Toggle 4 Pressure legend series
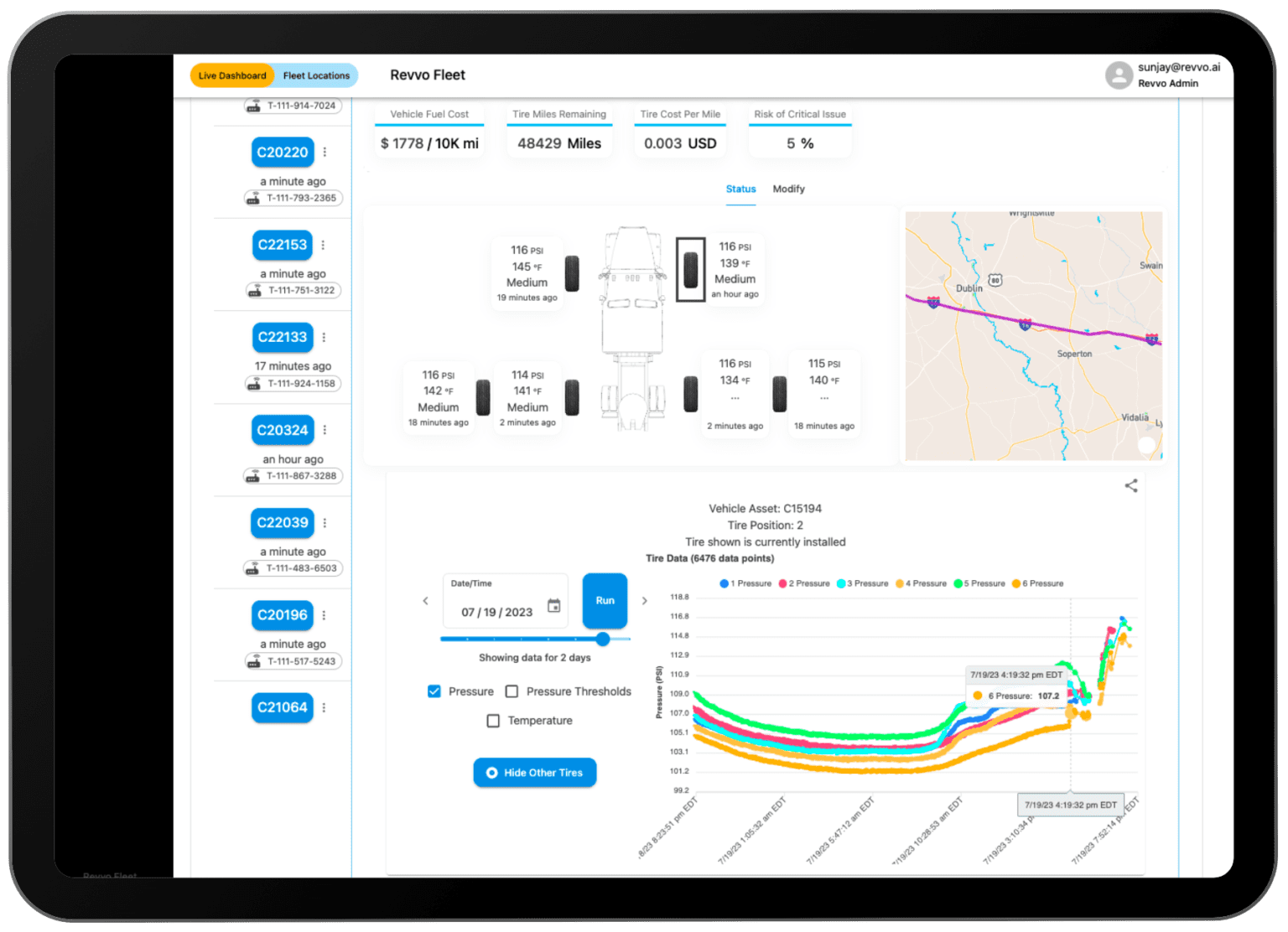This screenshot has width=1288, height=932. click(x=921, y=583)
